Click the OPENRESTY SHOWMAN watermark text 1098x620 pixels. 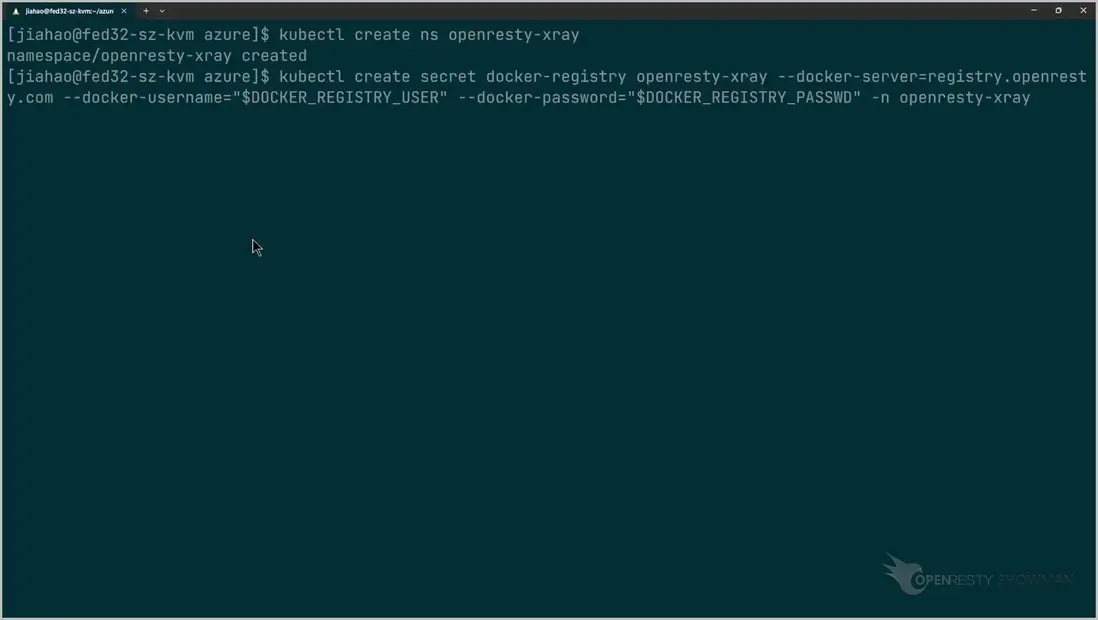click(992, 579)
